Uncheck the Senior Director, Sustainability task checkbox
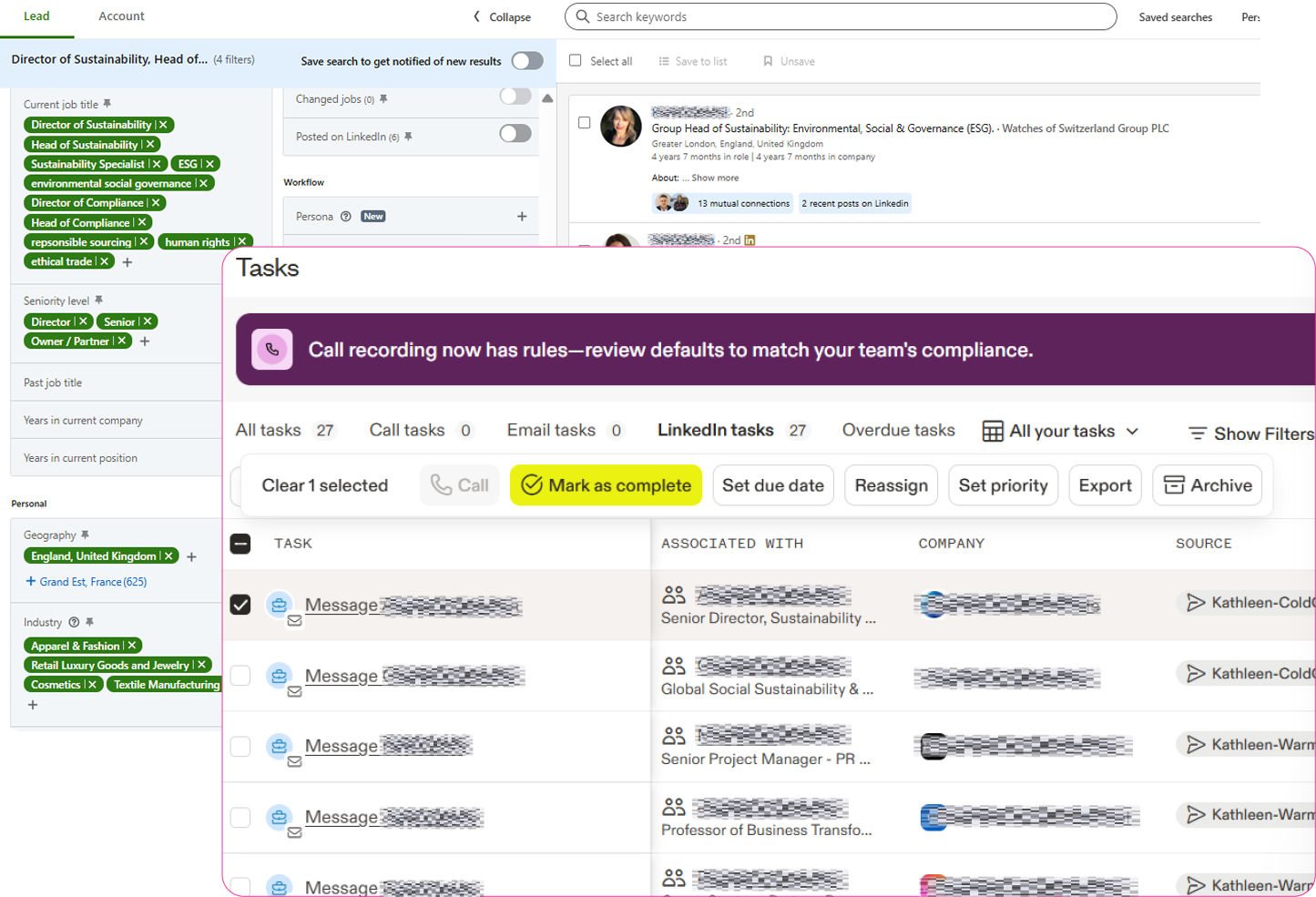The image size is (1316, 897). point(240,605)
